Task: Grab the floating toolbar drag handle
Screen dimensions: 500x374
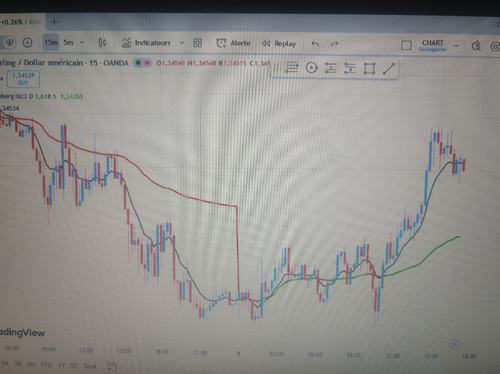Action: pyautogui.click(x=276, y=68)
